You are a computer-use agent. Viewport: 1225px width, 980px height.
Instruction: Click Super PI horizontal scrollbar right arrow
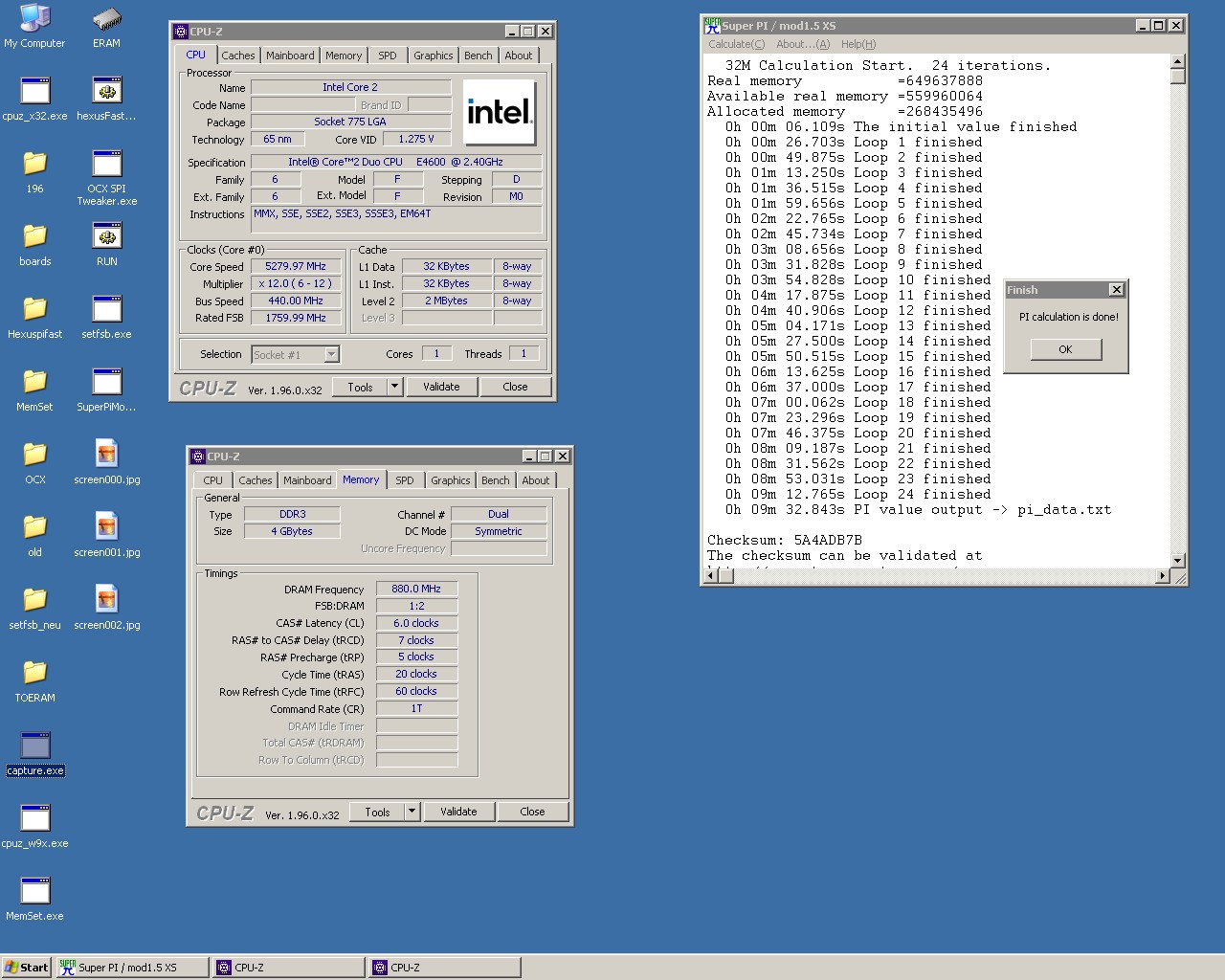point(1163,576)
